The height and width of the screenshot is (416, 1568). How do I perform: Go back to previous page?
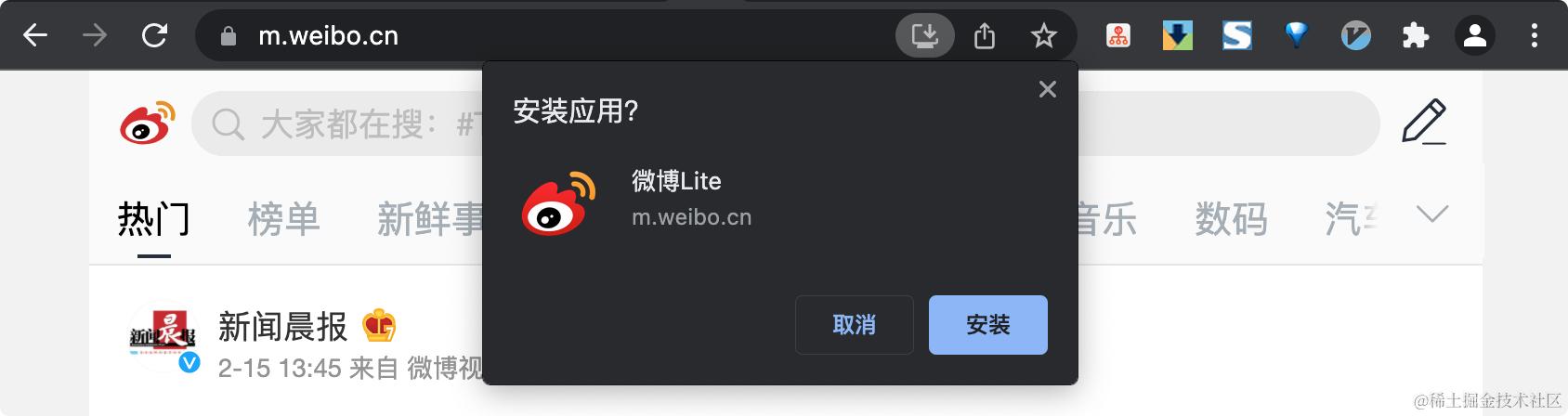[35, 36]
